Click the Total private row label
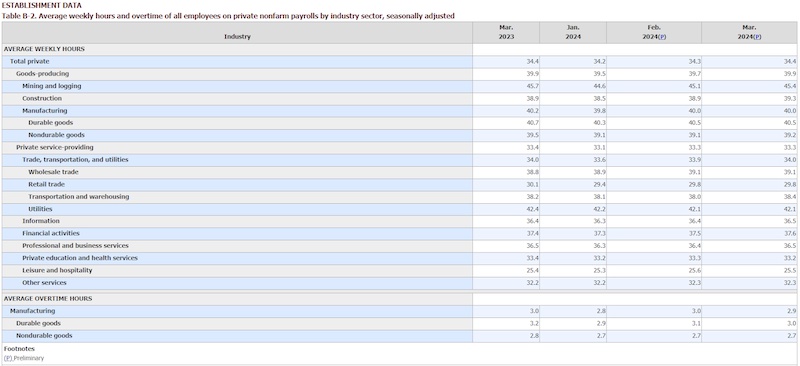The image size is (800, 366). point(30,61)
